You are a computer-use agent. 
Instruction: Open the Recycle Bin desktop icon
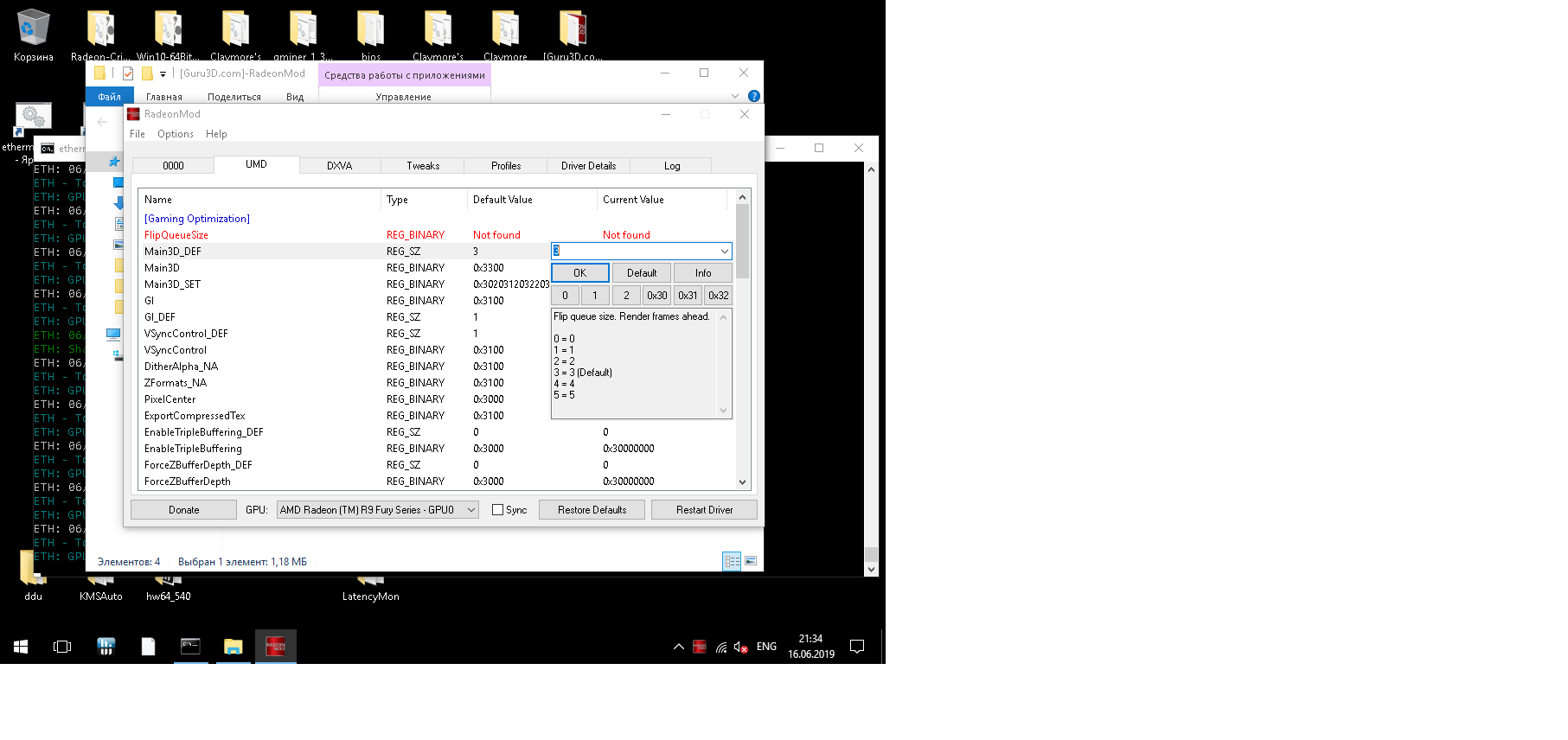[33, 31]
